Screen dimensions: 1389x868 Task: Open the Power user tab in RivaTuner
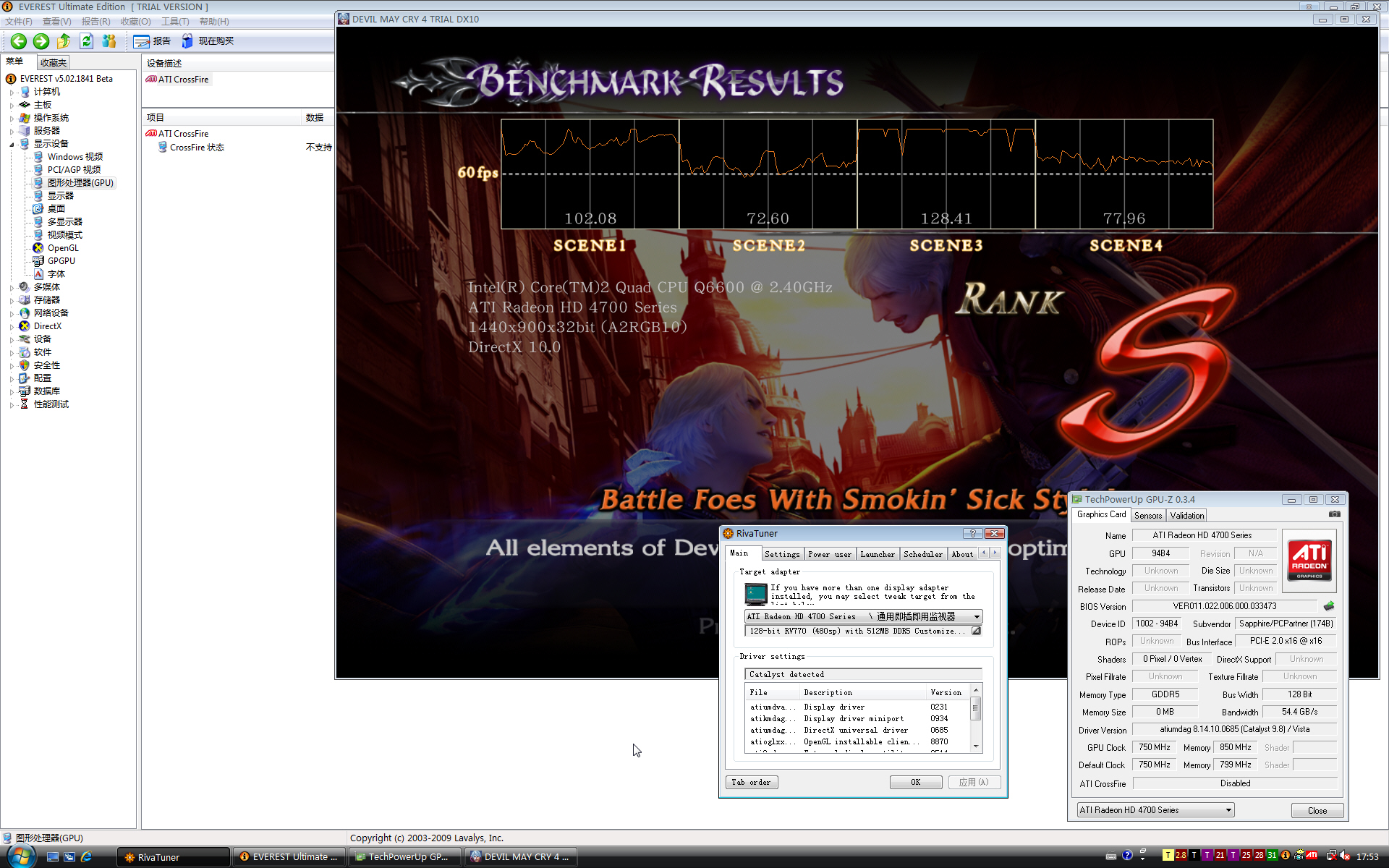click(x=830, y=554)
